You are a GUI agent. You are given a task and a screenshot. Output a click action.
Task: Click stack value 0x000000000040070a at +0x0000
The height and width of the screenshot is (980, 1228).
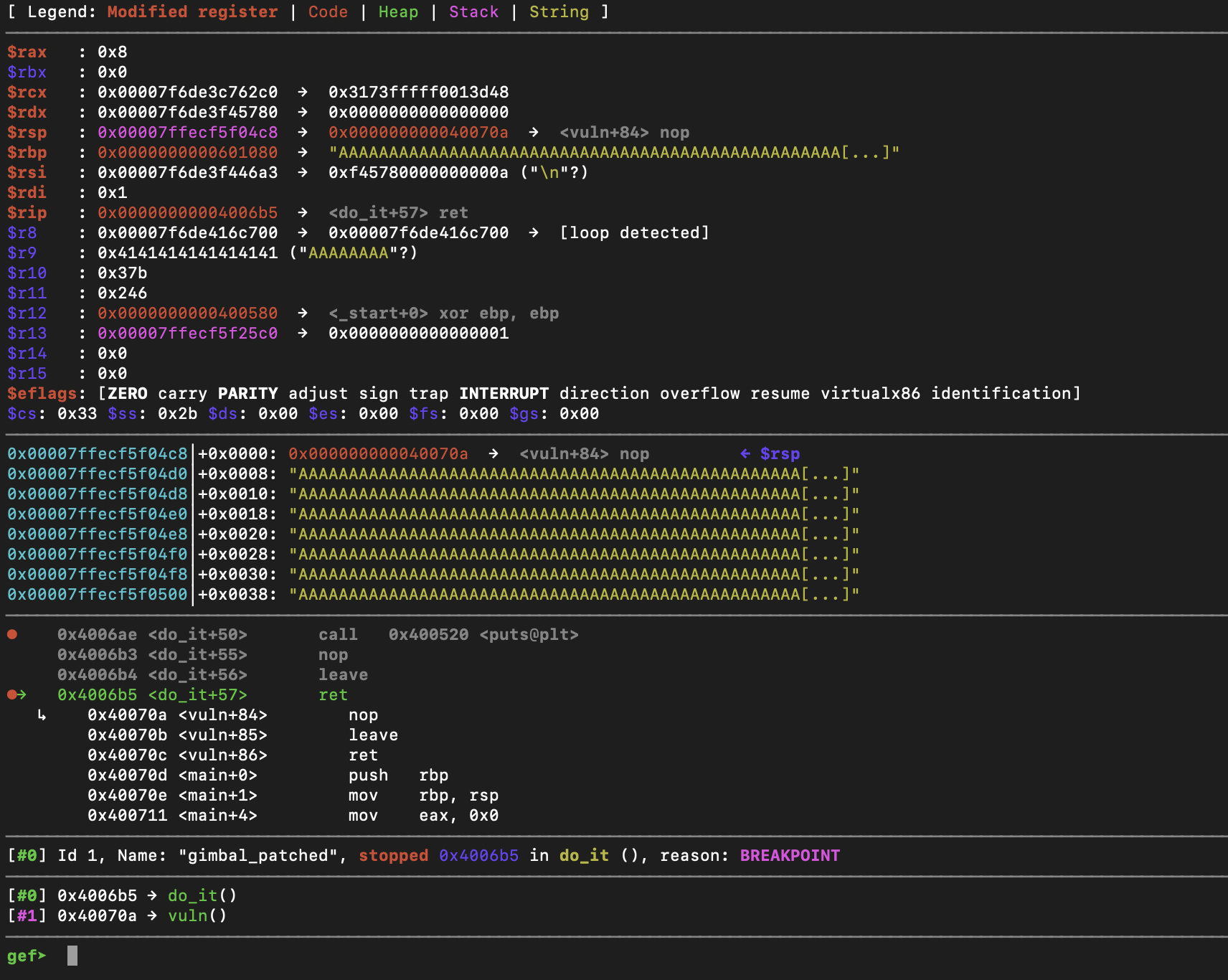tap(379, 453)
